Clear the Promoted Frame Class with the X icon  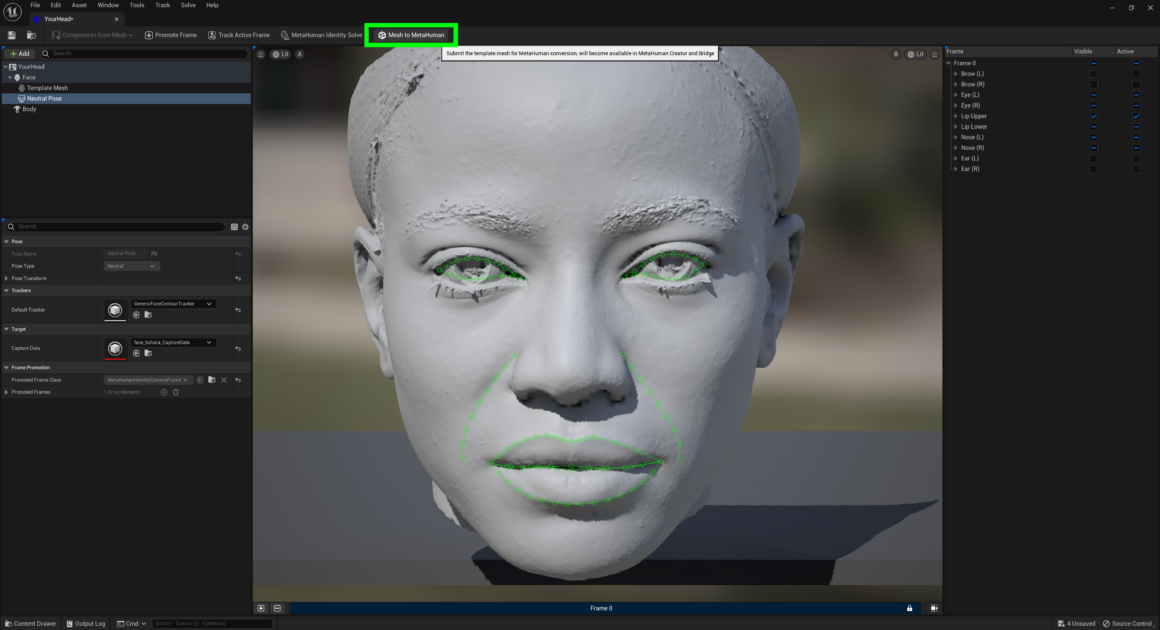point(223,380)
